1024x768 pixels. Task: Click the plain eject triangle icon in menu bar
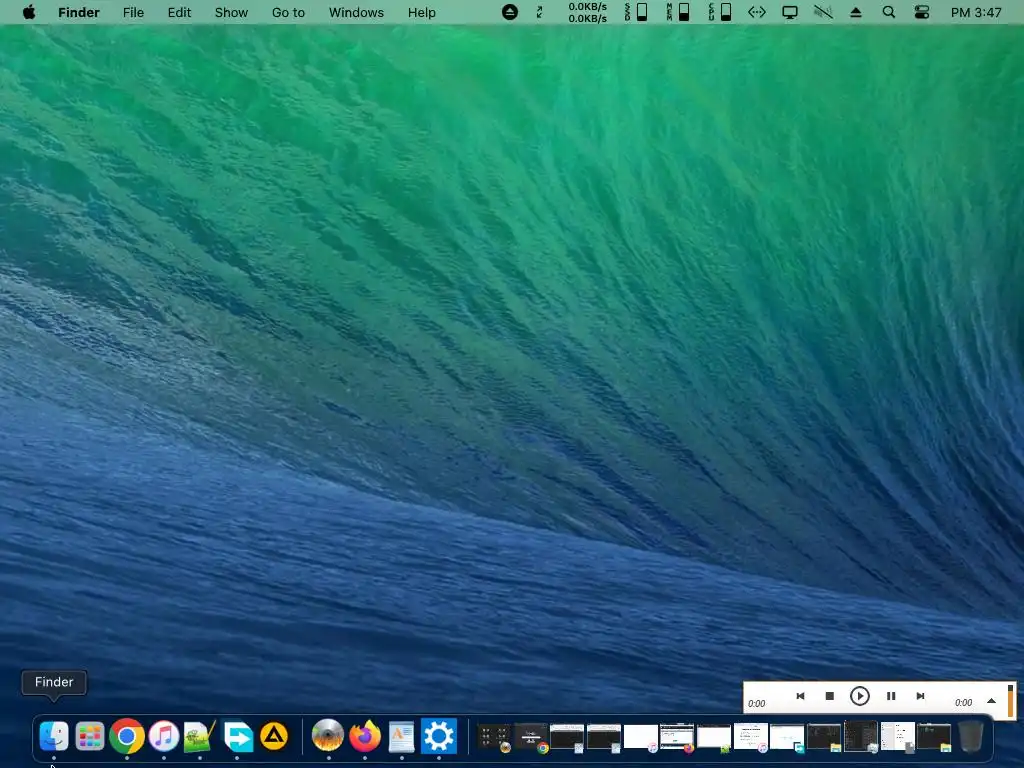click(856, 12)
